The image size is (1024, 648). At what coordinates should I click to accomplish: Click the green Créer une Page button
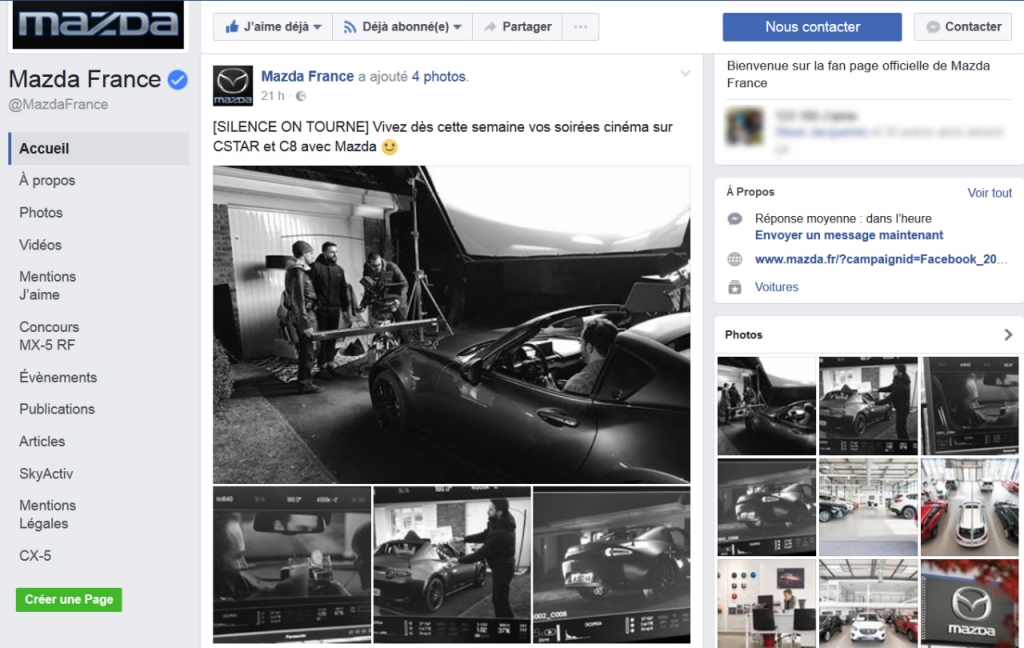pos(69,600)
